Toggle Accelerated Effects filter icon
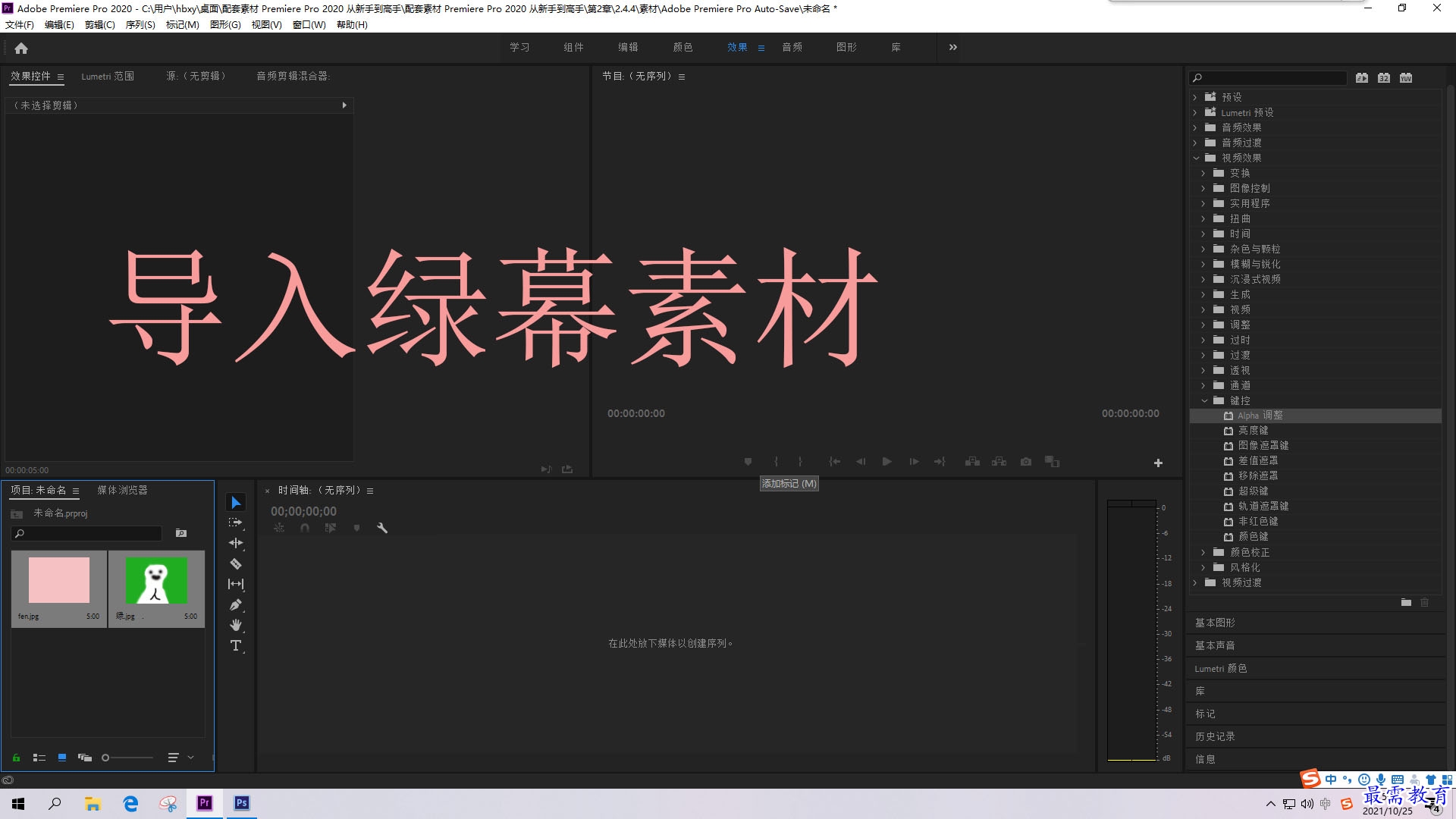This screenshot has width=1456, height=819. [1362, 78]
